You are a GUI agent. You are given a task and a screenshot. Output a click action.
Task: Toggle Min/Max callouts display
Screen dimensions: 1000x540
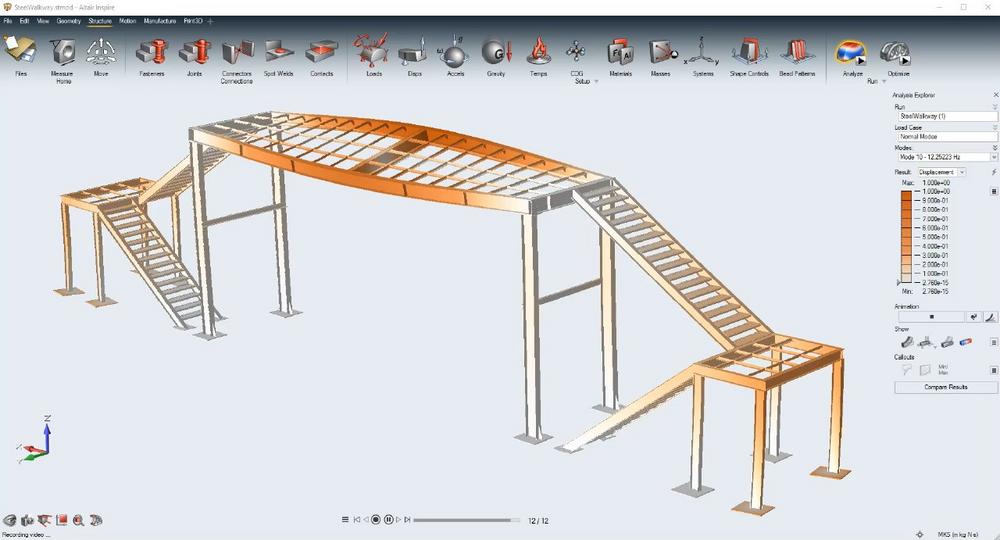point(943,369)
